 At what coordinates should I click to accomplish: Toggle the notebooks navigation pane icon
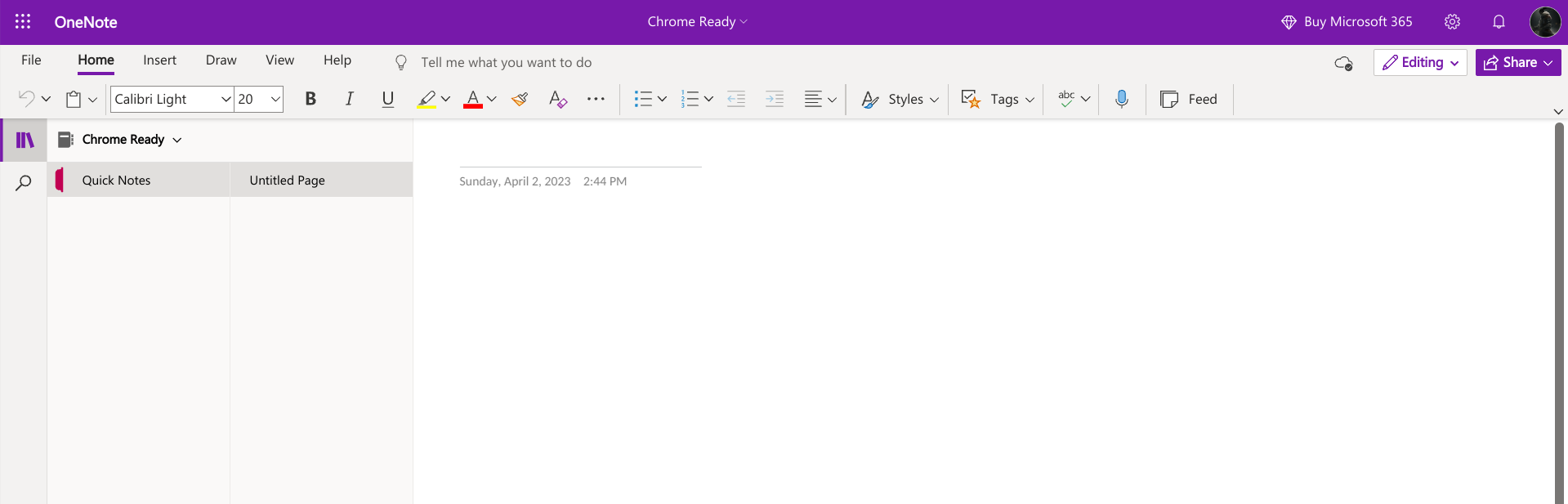pyautogui.click(x=25, y=140)
